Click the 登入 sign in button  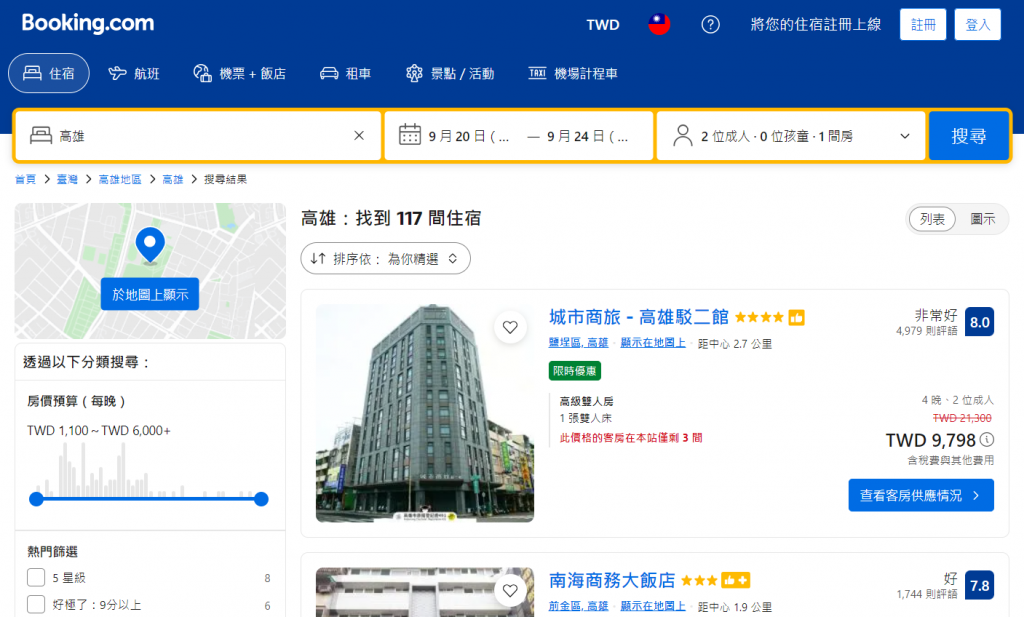tap(978, 25)
